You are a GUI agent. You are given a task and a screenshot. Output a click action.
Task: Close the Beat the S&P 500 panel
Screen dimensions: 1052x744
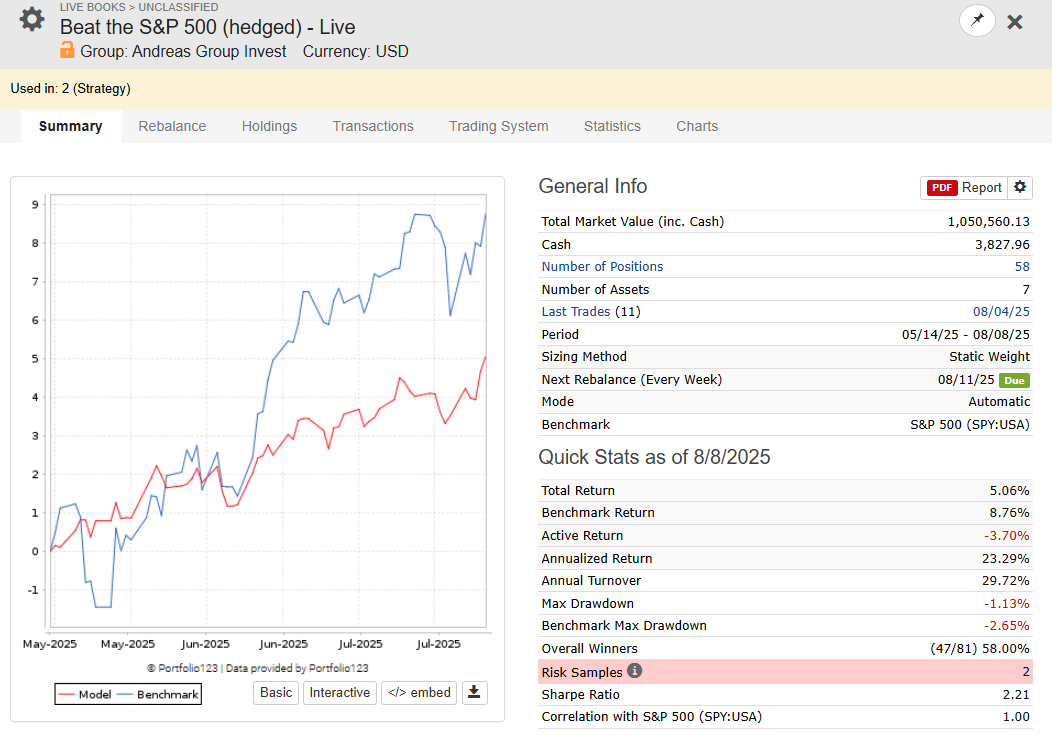click(x=1015, y=22)
